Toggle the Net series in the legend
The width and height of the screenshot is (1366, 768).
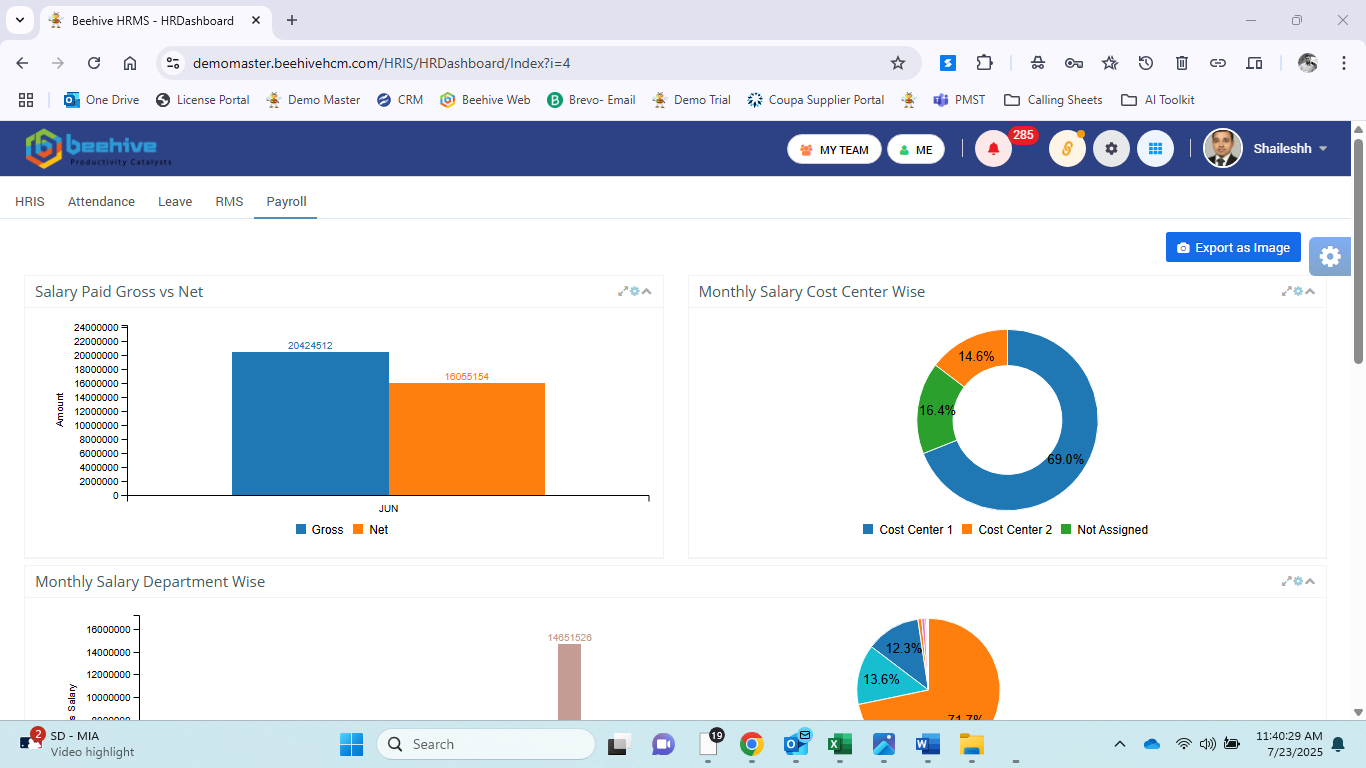tap(371, 529)
